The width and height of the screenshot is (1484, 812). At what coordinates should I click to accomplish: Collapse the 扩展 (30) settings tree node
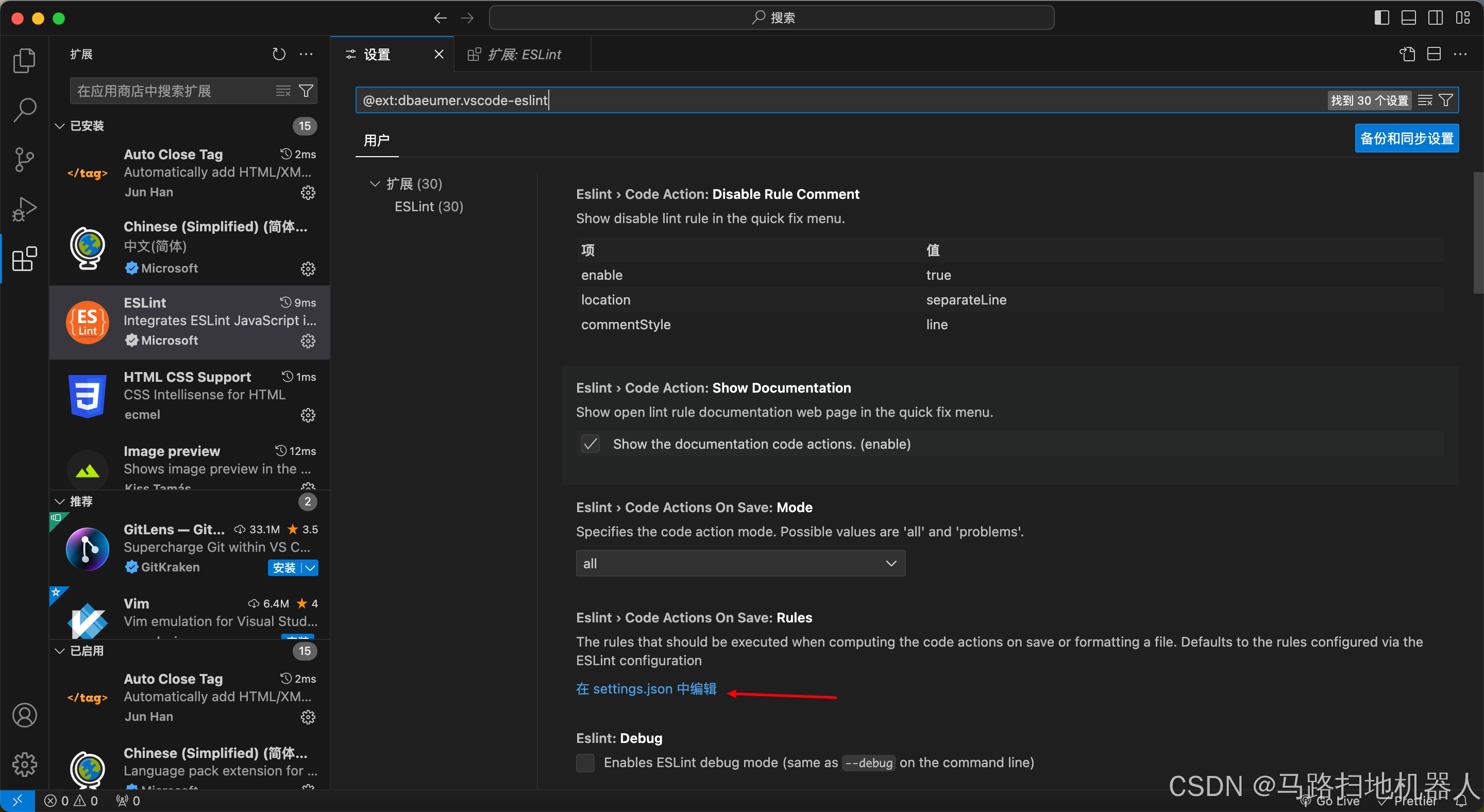tap(375, 184)
